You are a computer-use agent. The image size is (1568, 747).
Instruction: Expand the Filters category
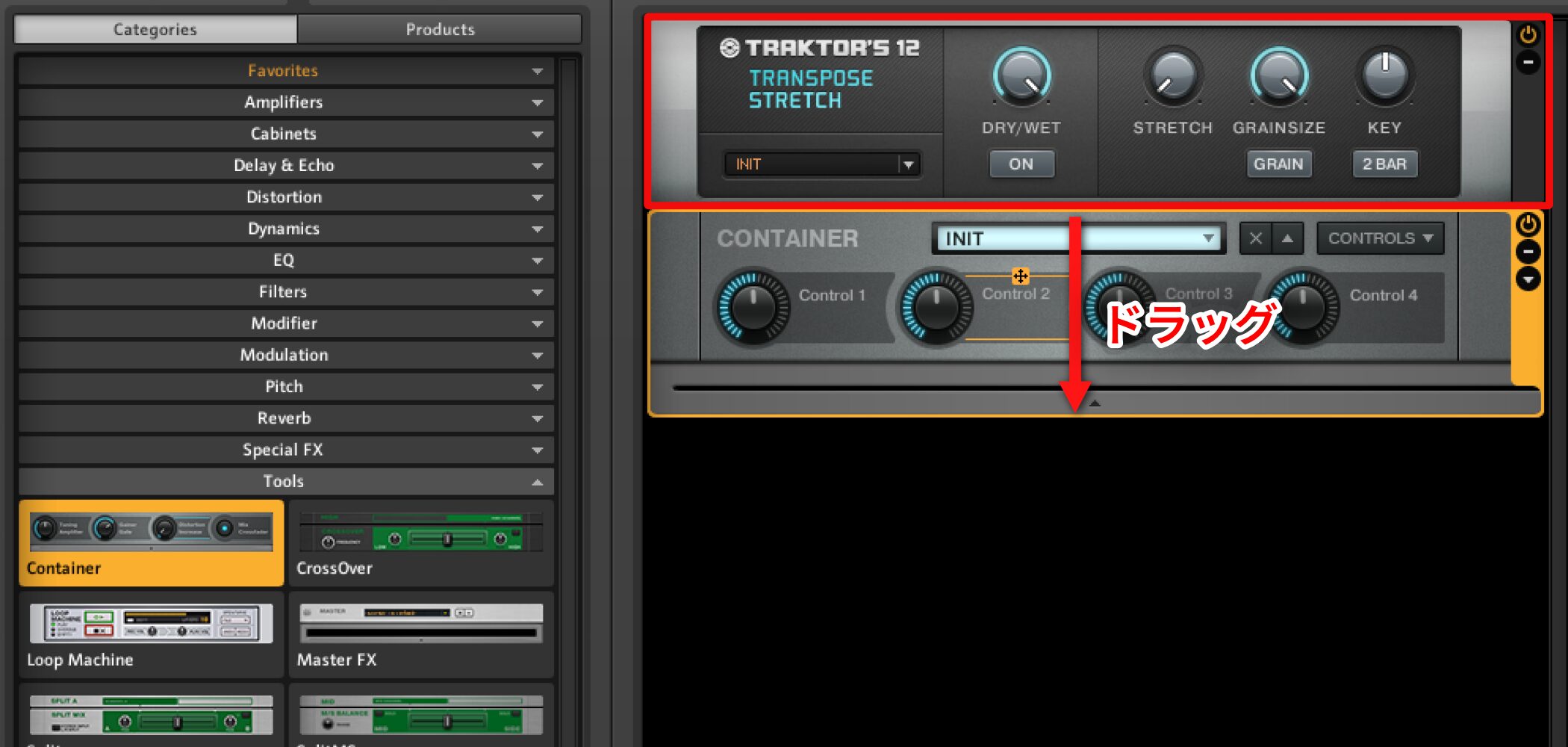286,292
